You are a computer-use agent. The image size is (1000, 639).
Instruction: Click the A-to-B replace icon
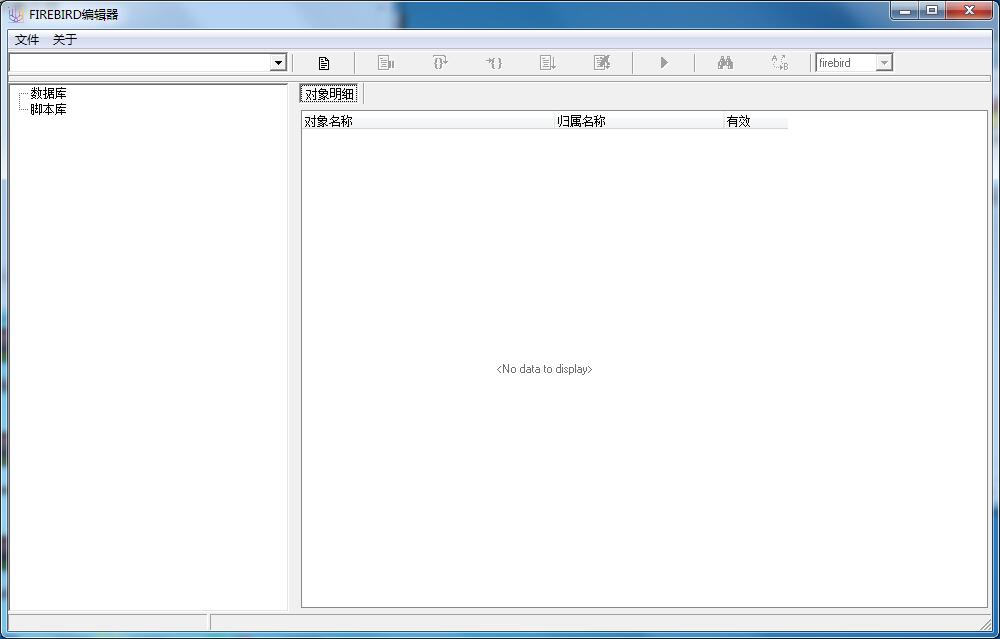coord(779,62)
